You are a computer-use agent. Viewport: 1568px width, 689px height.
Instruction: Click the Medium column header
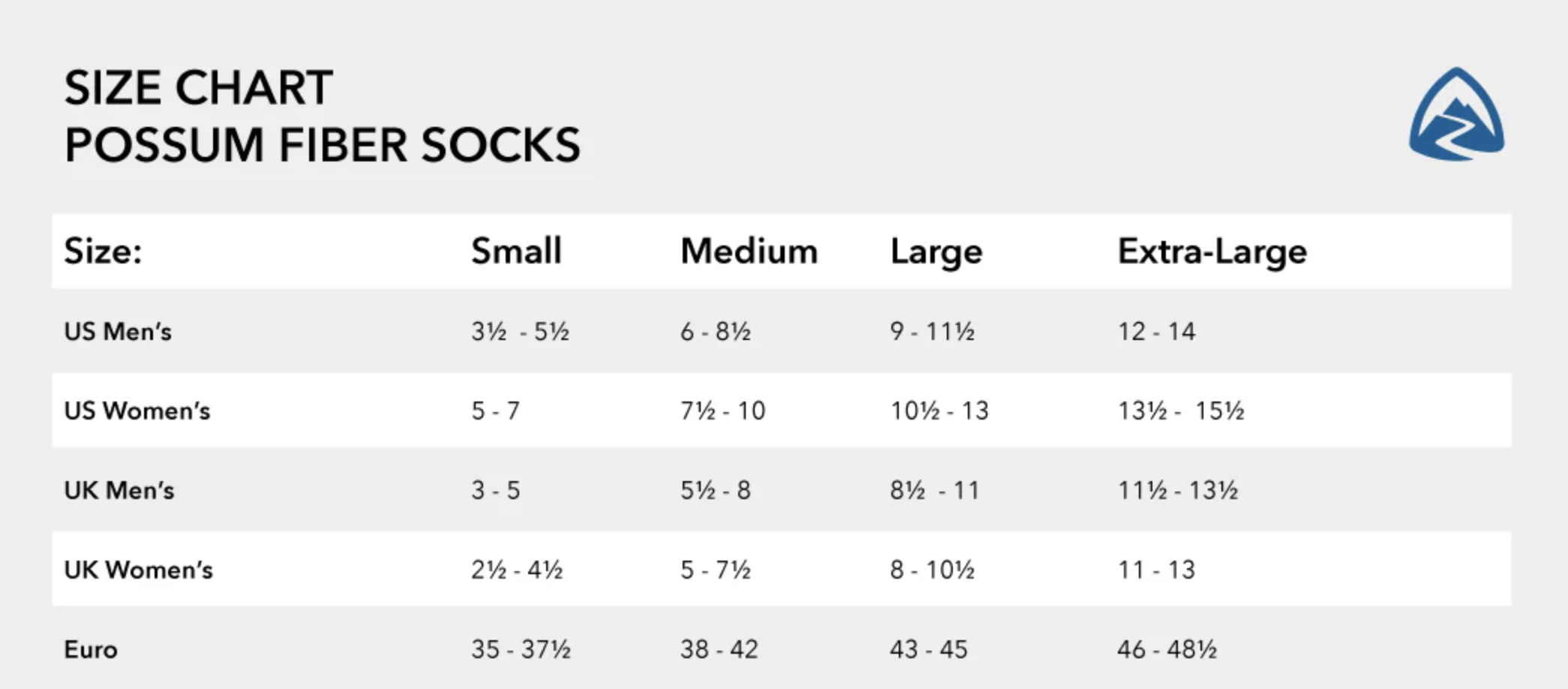(749, 251)
